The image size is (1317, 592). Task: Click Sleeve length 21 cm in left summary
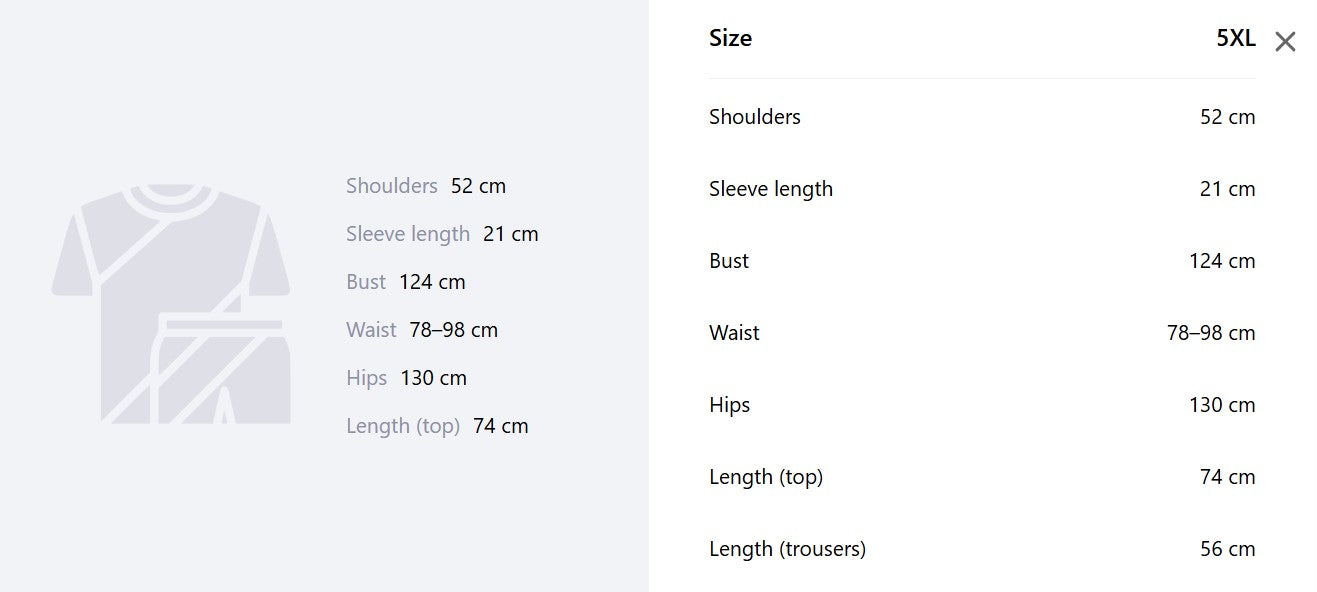(442, 234)
